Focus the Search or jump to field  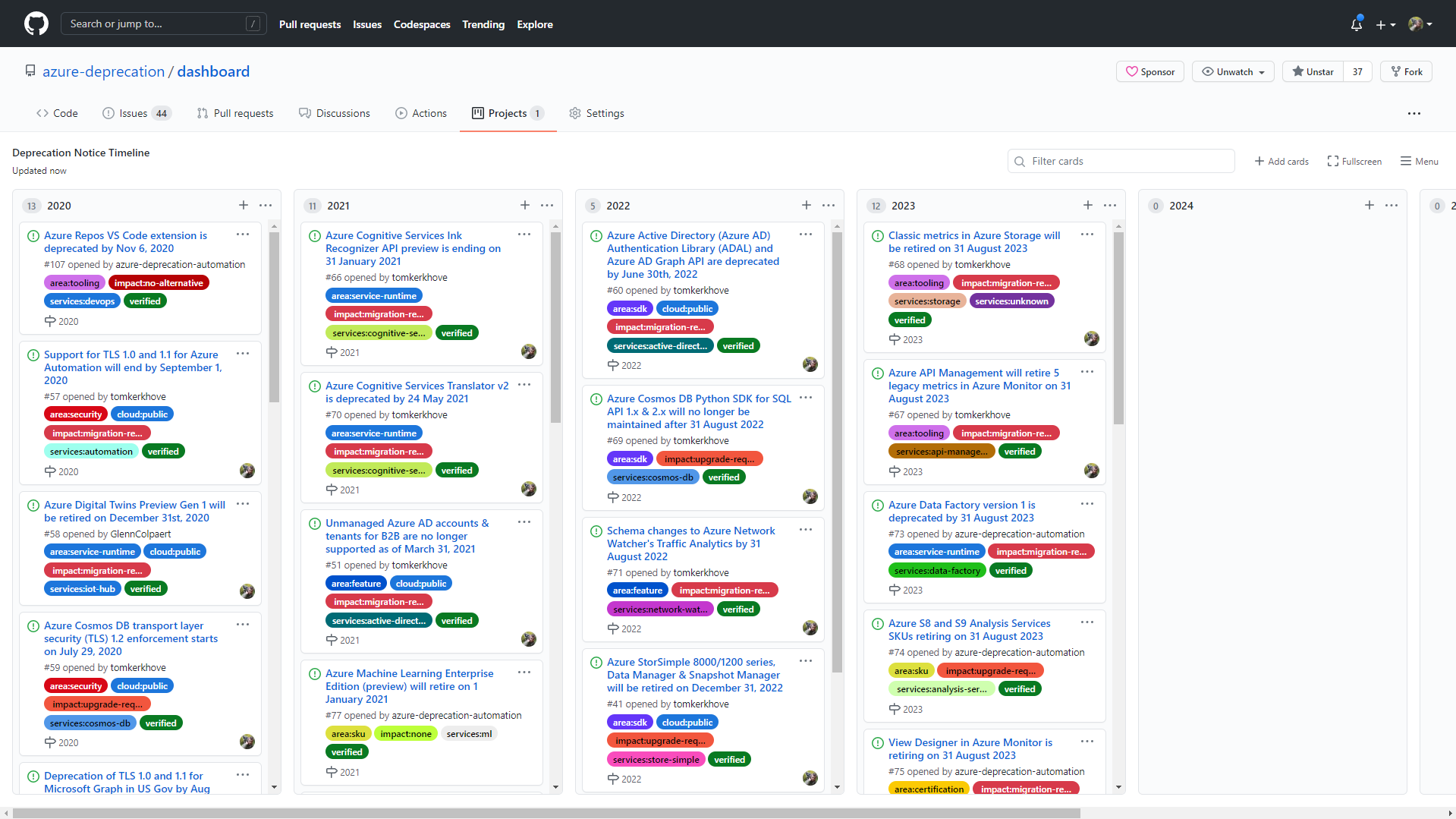pyautogui.click(x=164, y=24)
